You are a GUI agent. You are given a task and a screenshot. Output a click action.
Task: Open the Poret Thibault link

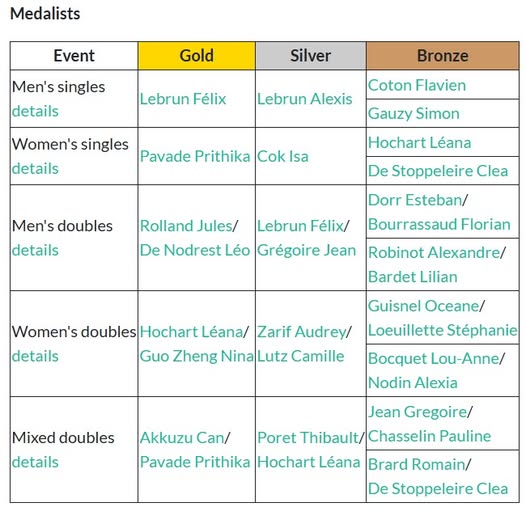[x=308, y=438]
